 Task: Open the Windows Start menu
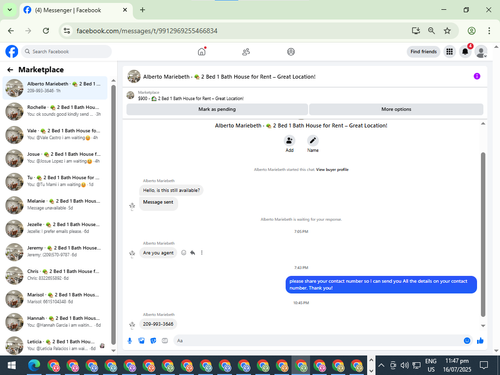11,366
